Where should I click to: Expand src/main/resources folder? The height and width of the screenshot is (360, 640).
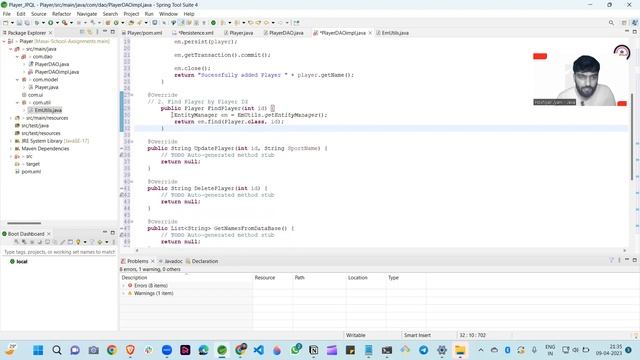[x=11, y=118]
